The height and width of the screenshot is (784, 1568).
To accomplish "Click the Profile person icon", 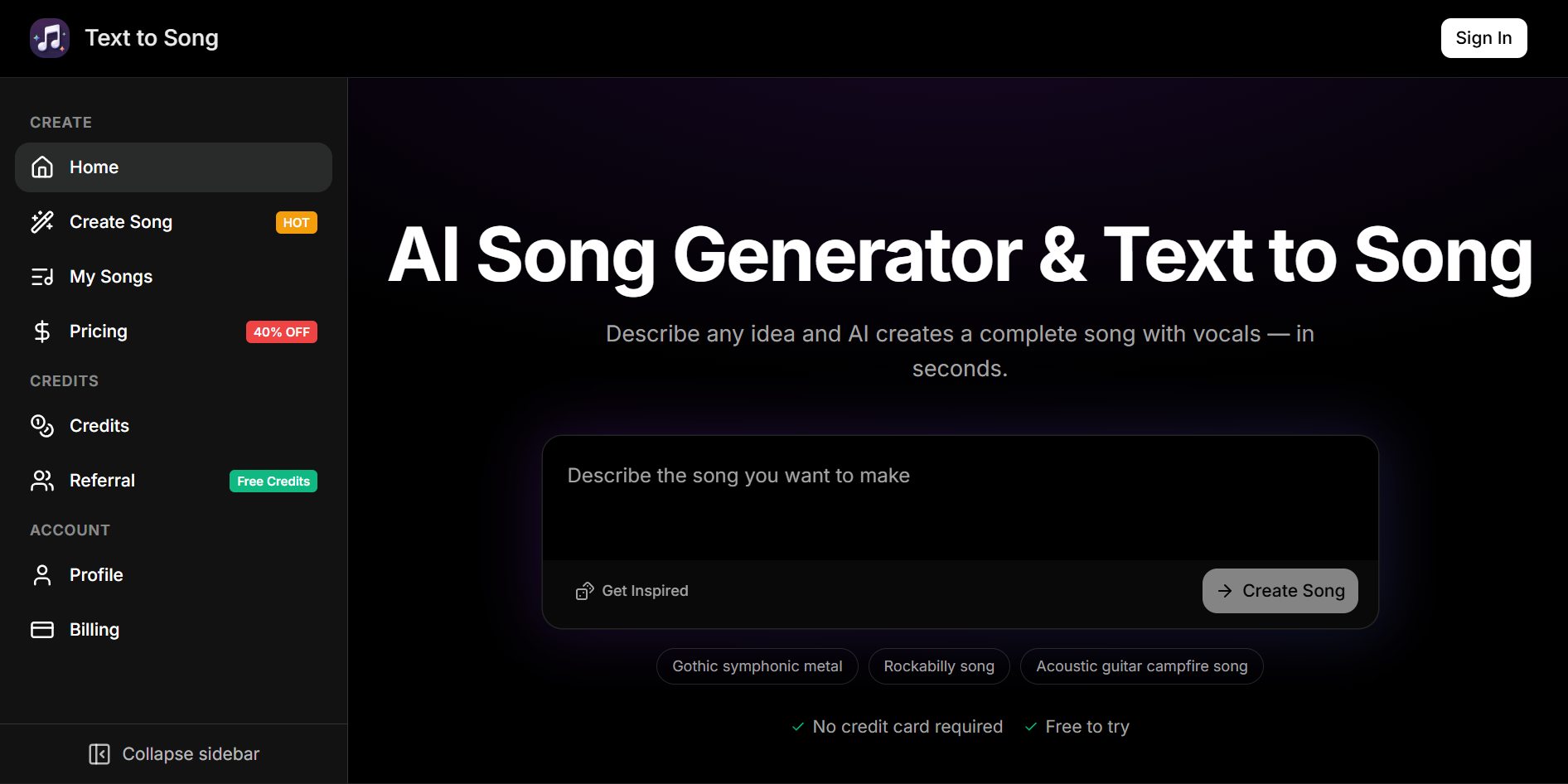I will 42,575.
